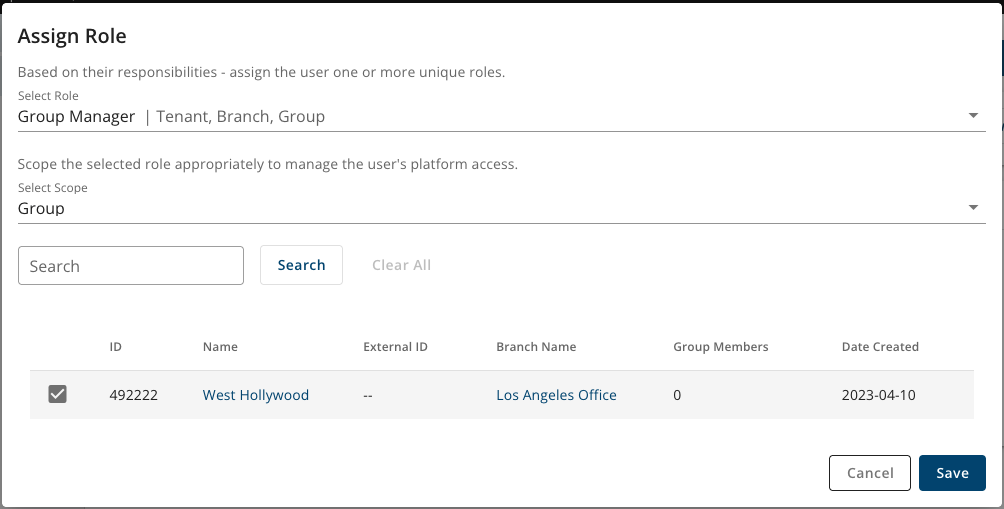Open the Select Scope dropdown

[x=501, y=208]
